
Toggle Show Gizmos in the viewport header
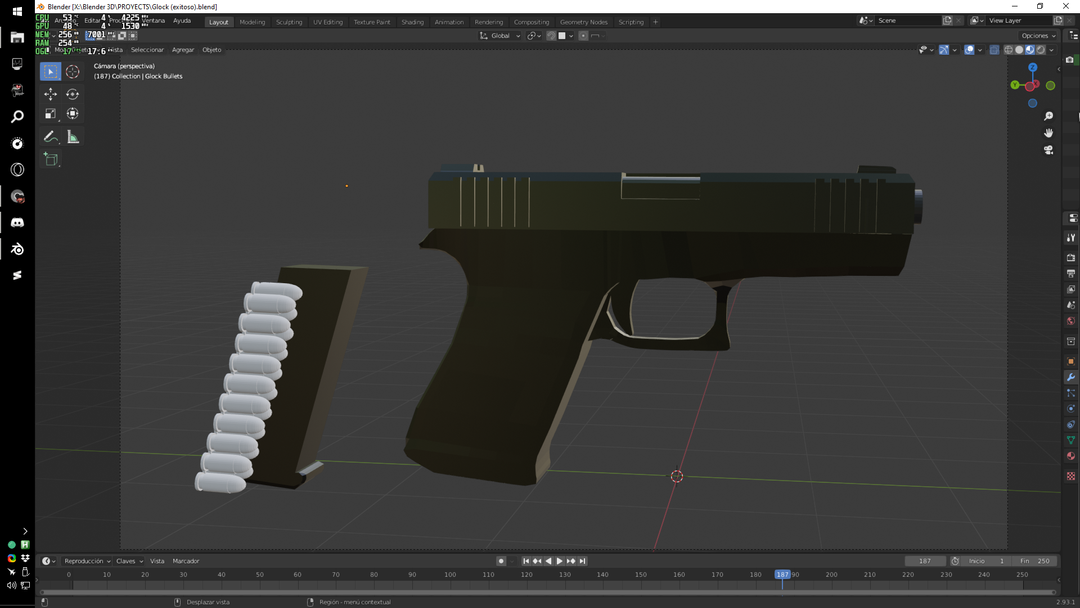[944, 49]
